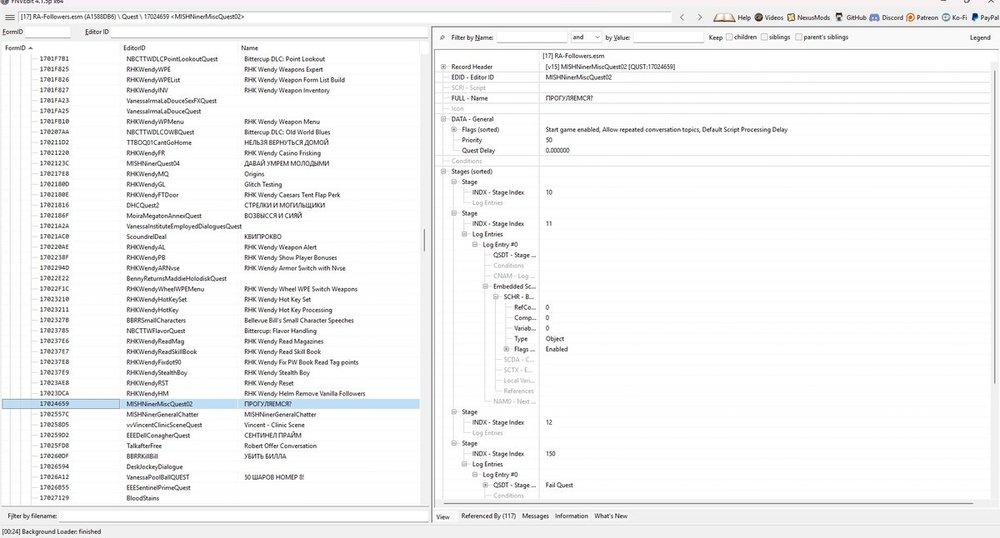Open the Information tab
This screenshot has height=538, width=1000.
pyautogui.click(x=571, y=516)
